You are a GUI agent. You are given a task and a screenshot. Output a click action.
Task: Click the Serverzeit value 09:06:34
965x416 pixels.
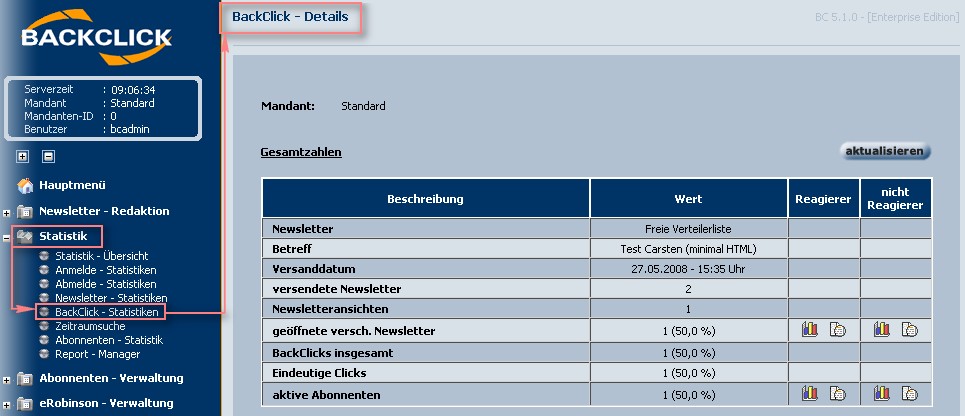(x=134, y=90)
